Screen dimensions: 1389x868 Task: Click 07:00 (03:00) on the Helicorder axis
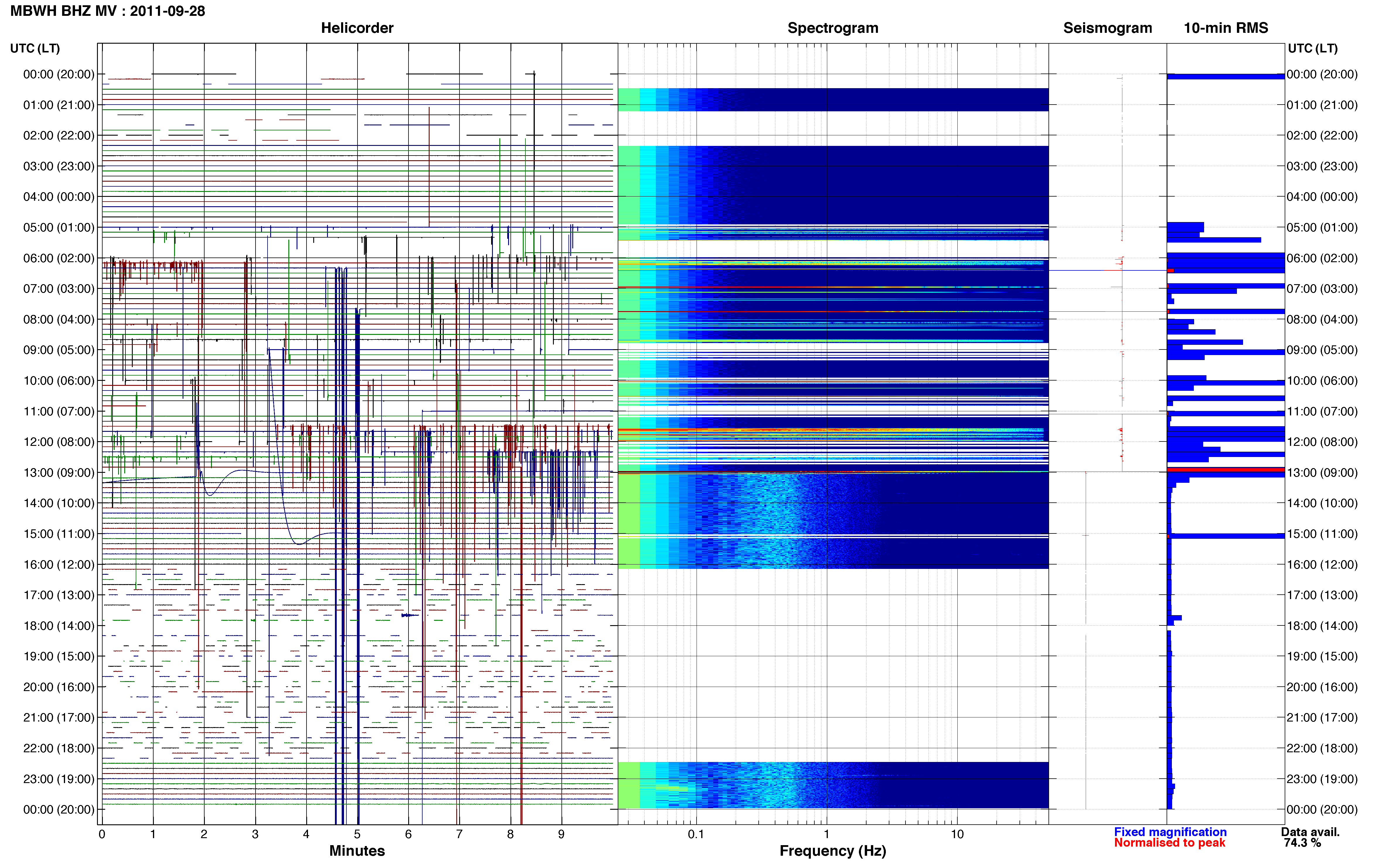click(59, 289)
